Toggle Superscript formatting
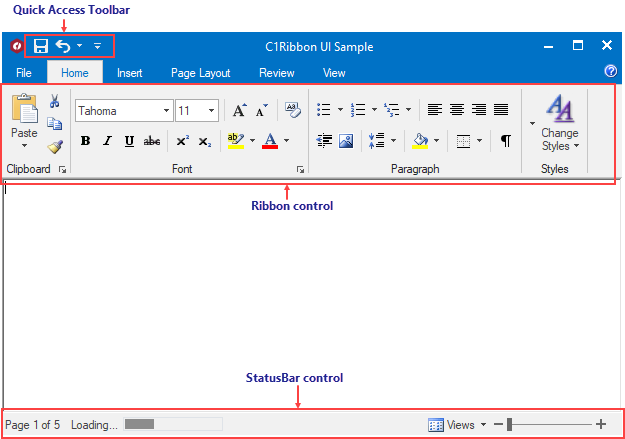This screenshot has height=439, width=625. (x=183, y=141)
